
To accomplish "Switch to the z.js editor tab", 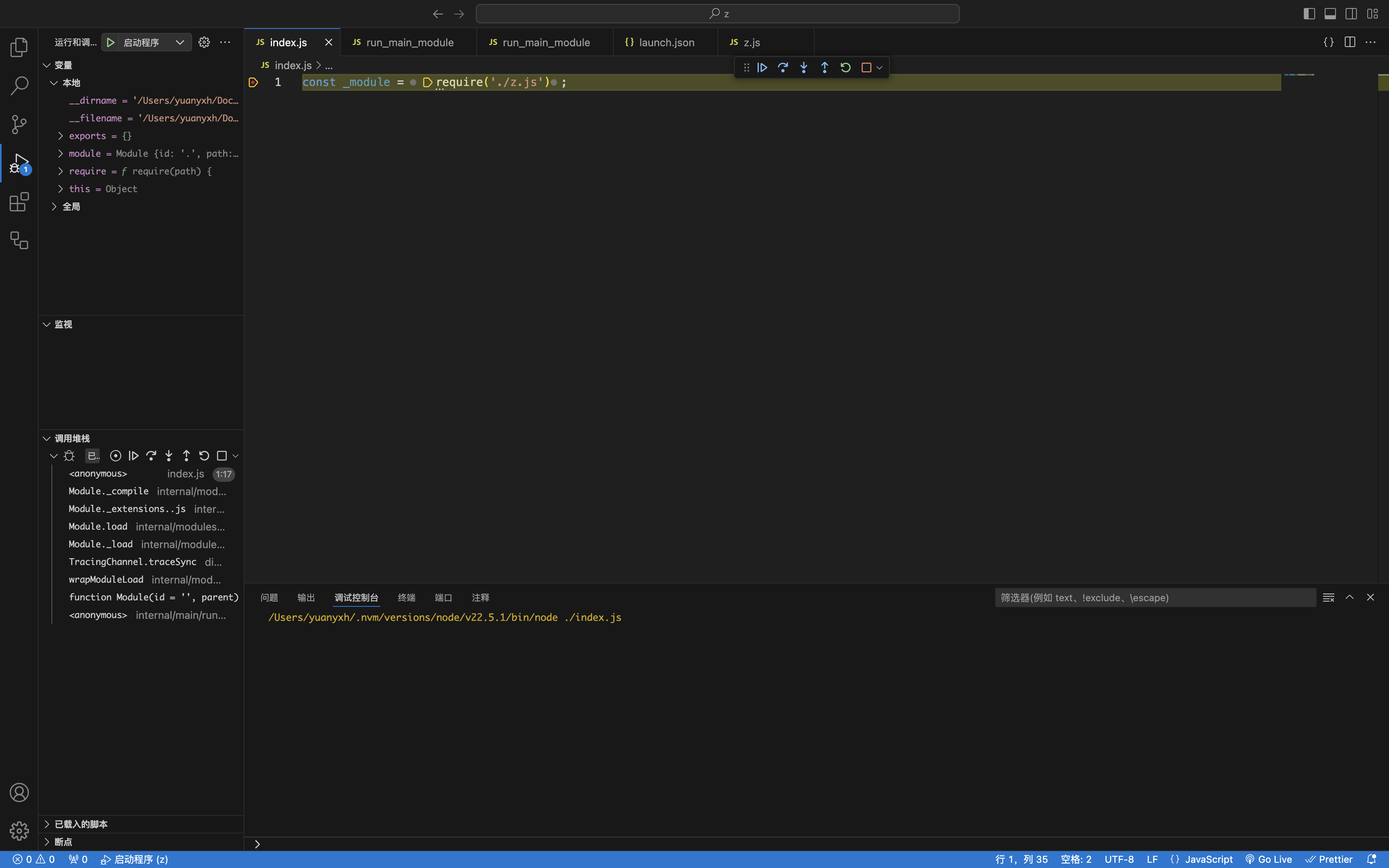I will coord(766,43).
